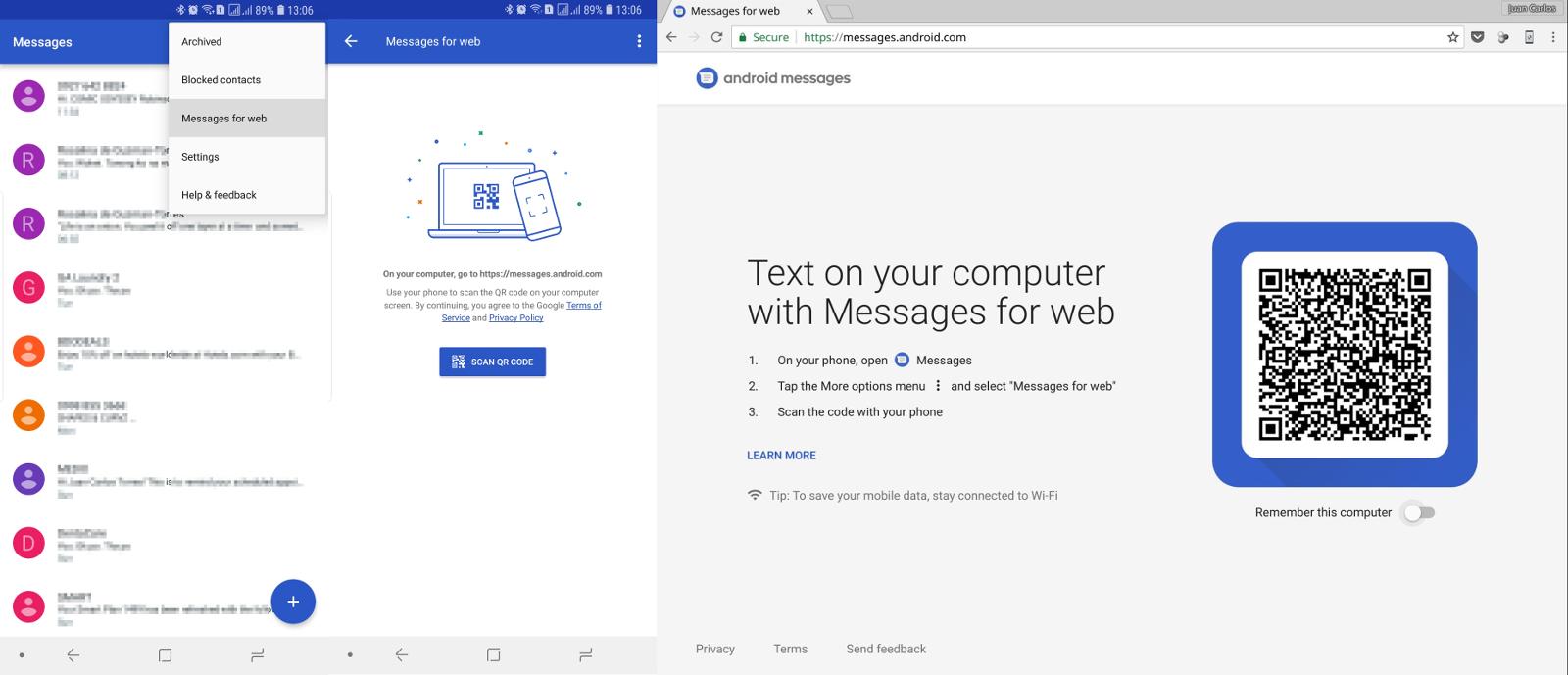Click the Privacy footer link
1568x675 pixels.
pyautogui.click(x=714, y=649)
